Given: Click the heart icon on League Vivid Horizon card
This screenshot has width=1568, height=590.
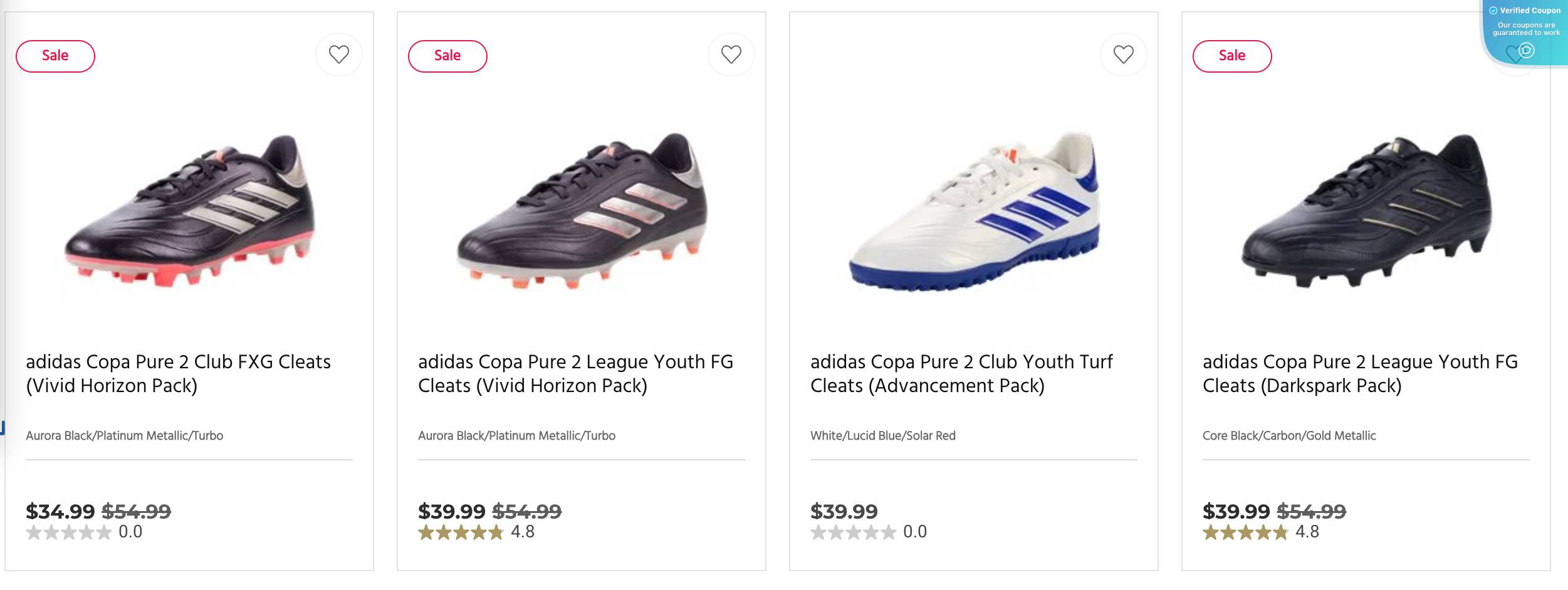Looking at the screenshot, I should (730, 54).
